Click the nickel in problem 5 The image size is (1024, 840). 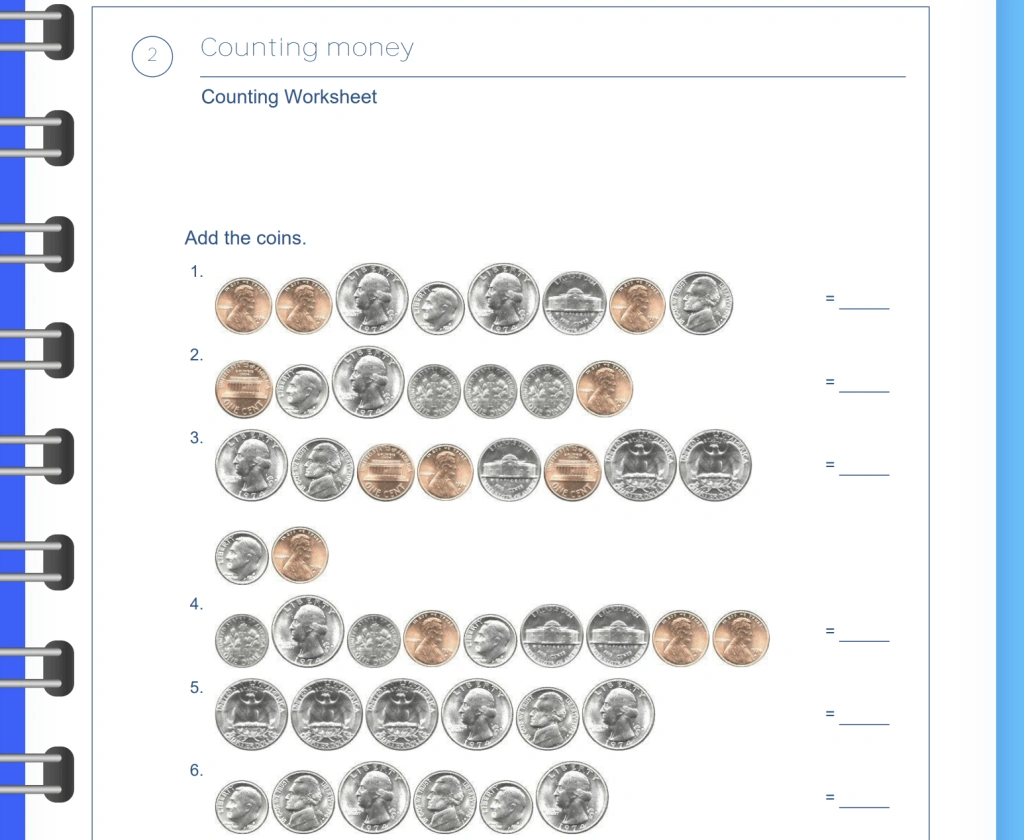[547, 718]
